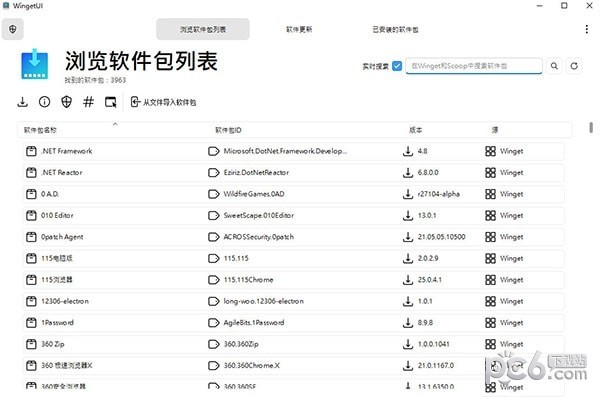This screenshot has height=397, width=600.
Task: Select the 浏览软件包列表 tab
Action: [203, 29]
